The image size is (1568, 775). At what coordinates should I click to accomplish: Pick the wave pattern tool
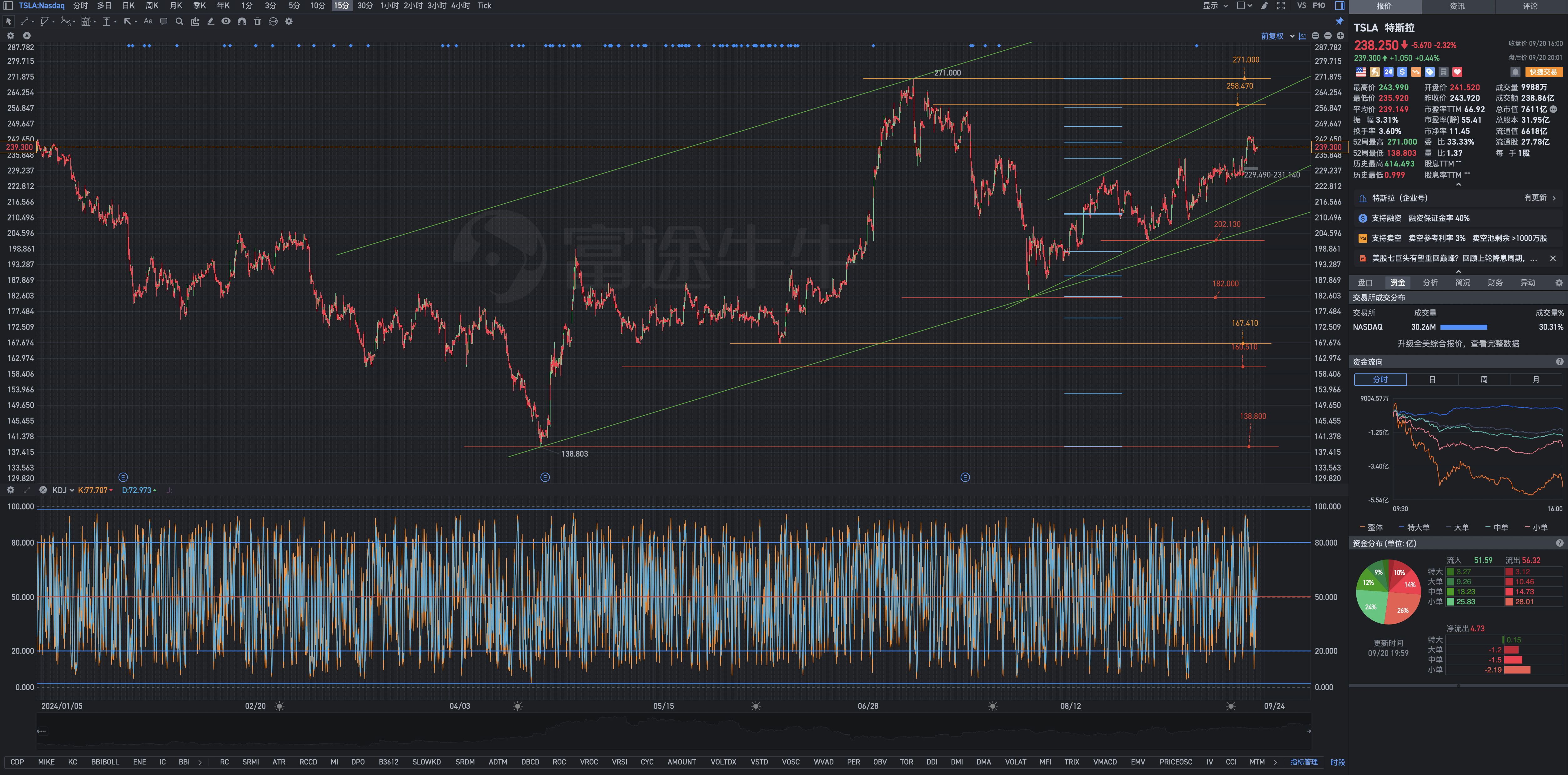point(66,21)
